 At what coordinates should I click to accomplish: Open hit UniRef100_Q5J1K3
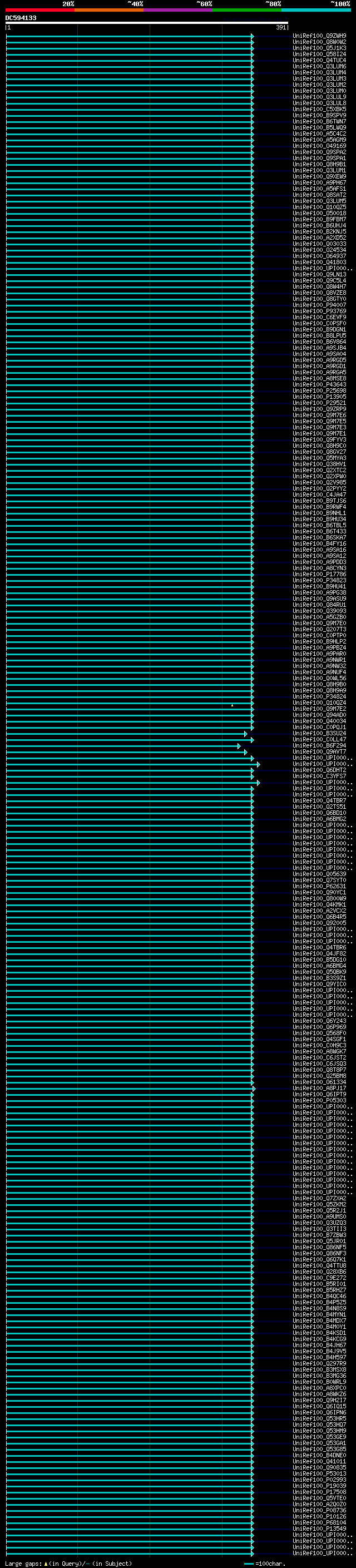tap(319, 48)
